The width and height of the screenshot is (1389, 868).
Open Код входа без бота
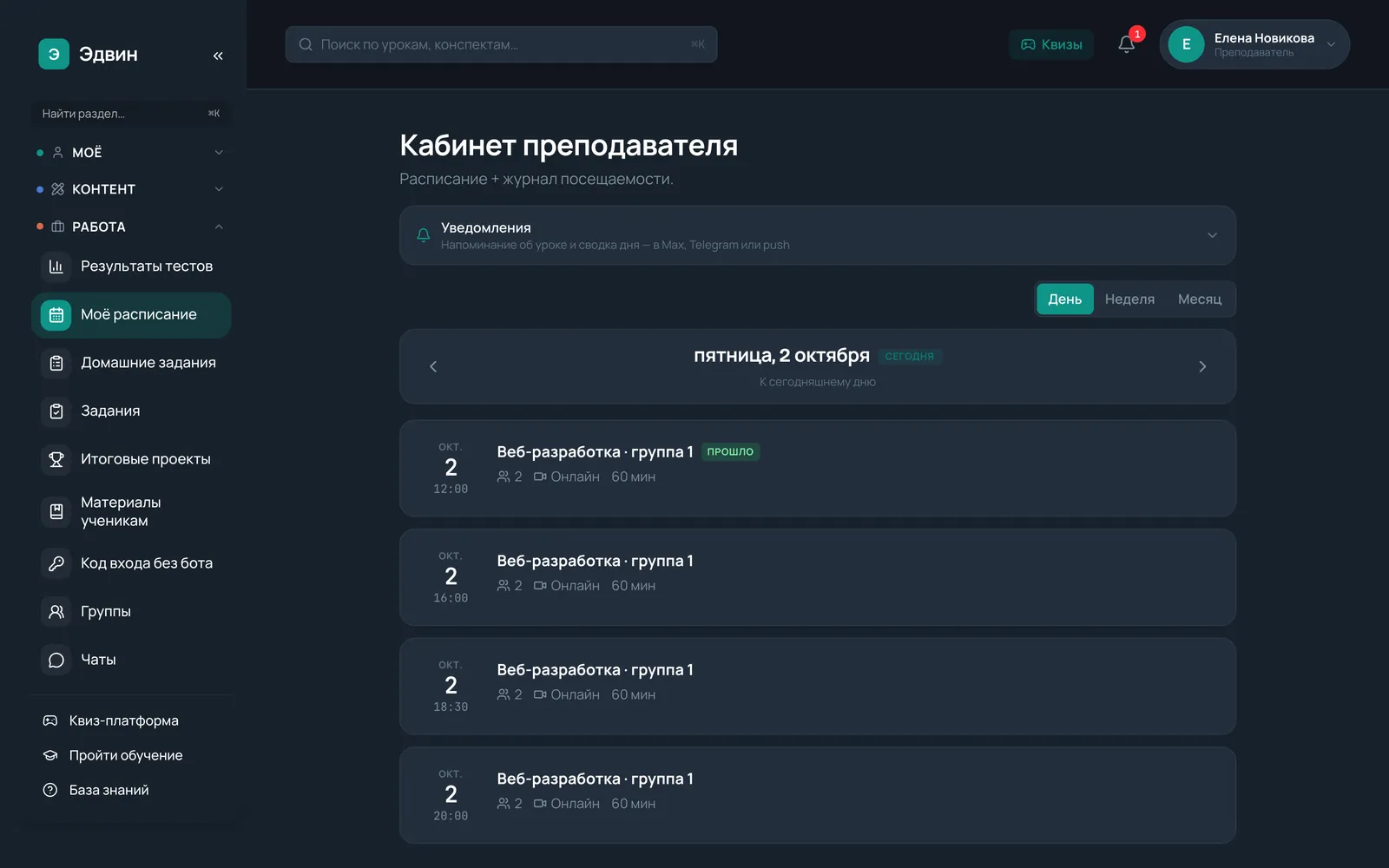(x=131, y=563)
